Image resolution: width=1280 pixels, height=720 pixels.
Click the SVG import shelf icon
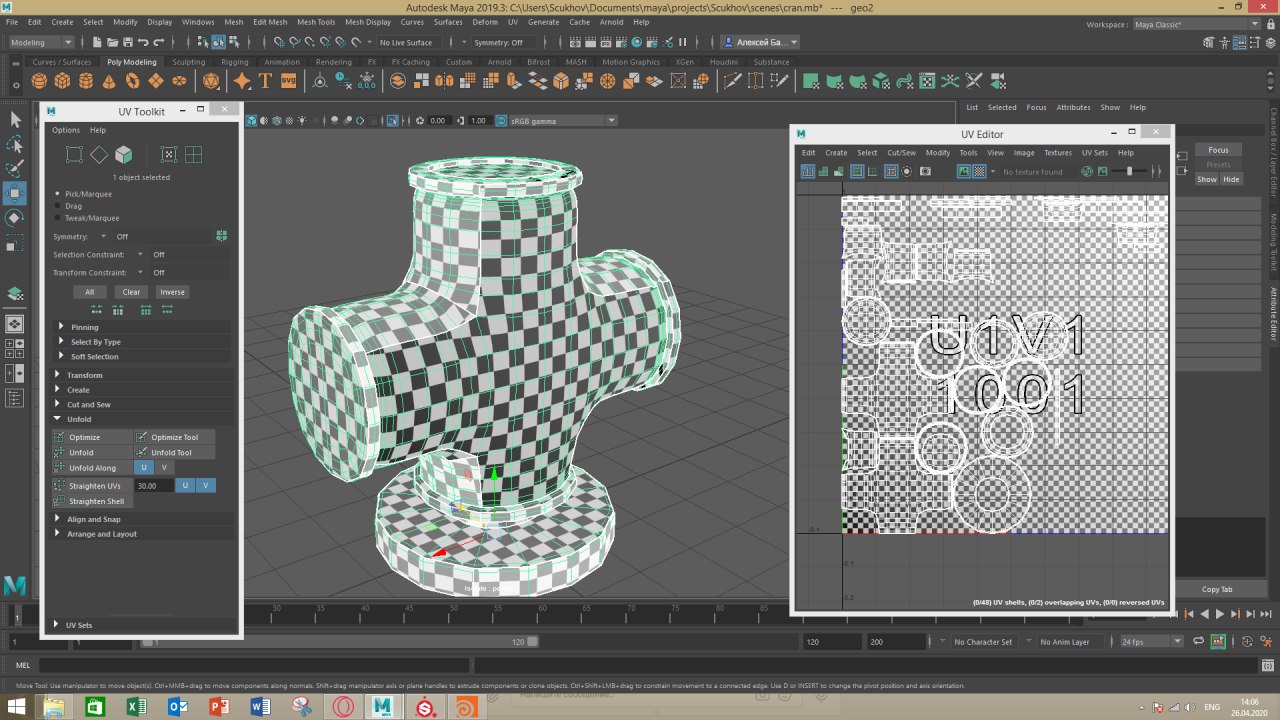coord(288,81)
